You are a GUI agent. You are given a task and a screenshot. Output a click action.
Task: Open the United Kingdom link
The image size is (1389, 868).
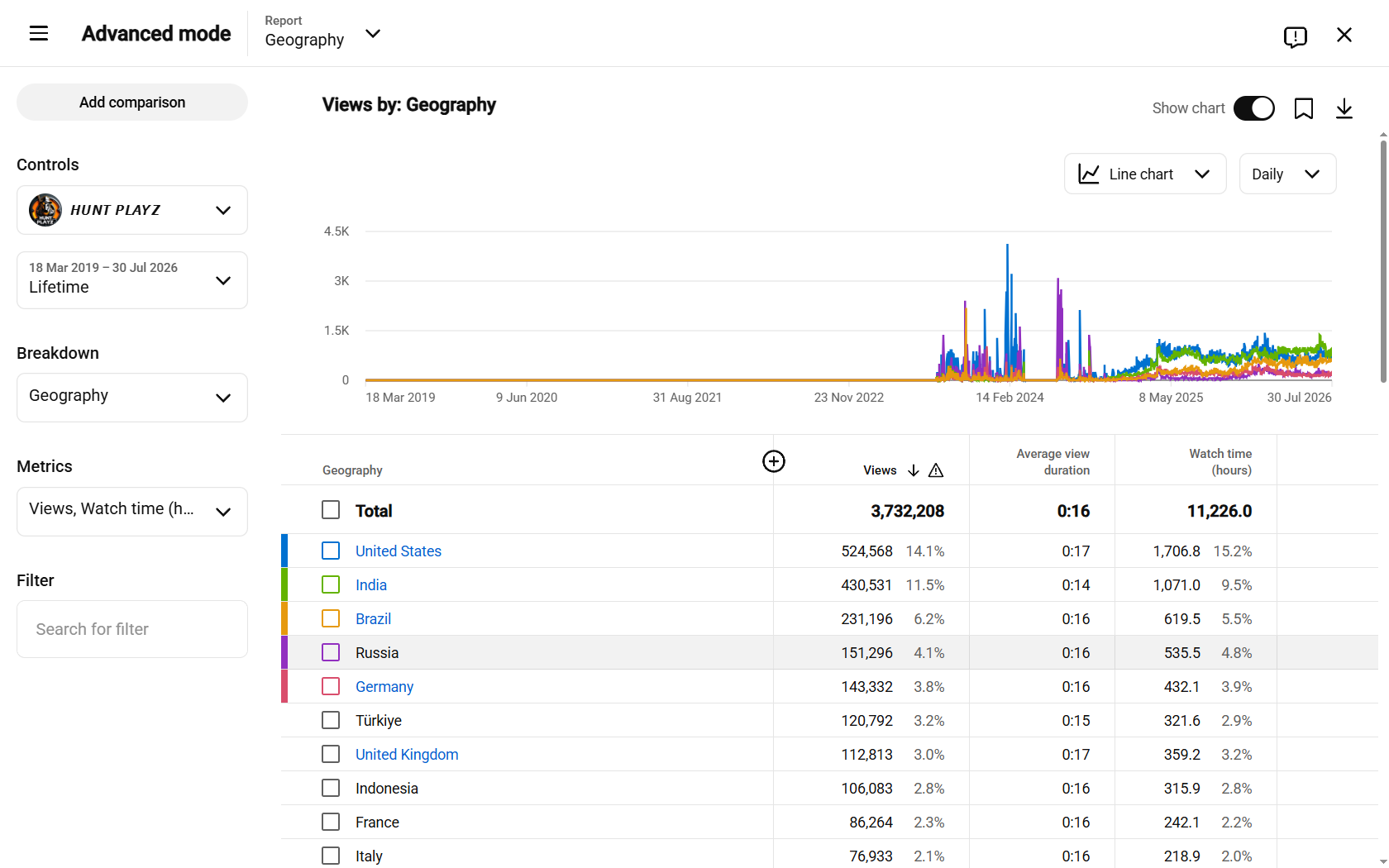pos(407,754)
